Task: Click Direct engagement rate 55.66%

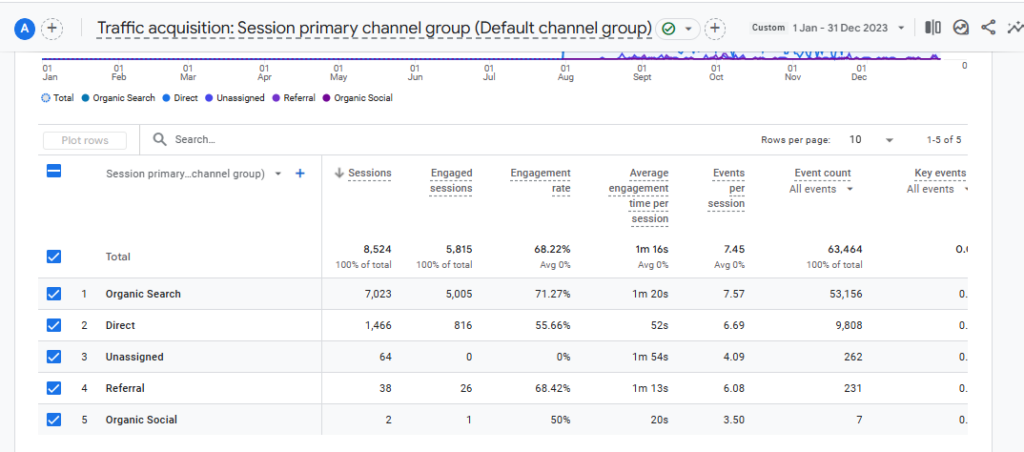Action: click(554, 325)
